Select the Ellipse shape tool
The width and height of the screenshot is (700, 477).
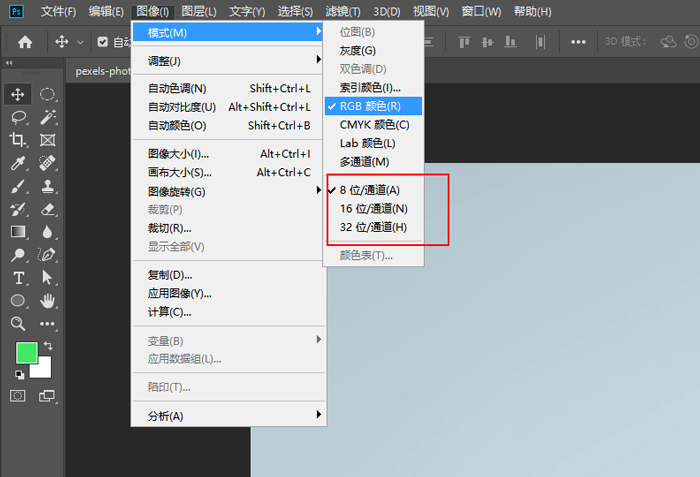[x=18, y=301]
